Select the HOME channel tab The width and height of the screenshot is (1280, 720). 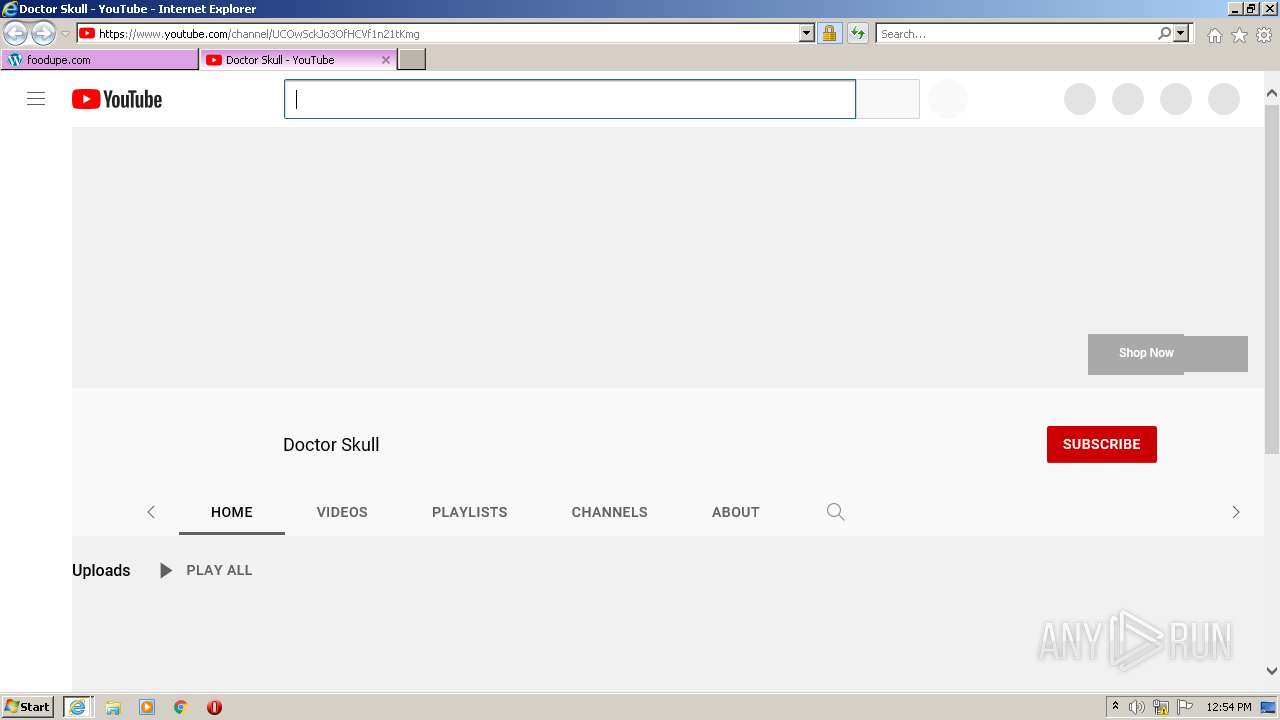232,512
